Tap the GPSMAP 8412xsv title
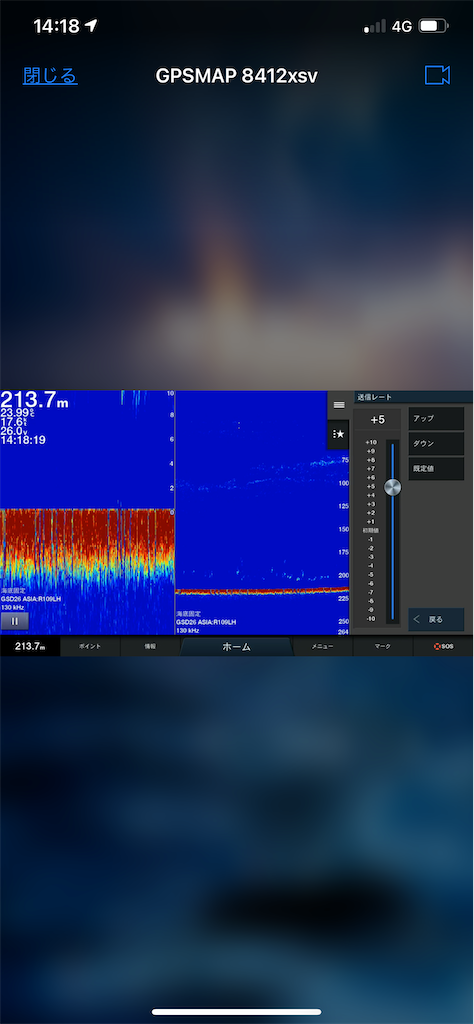This screenshot has width=474, height=1024. point(236,76)
